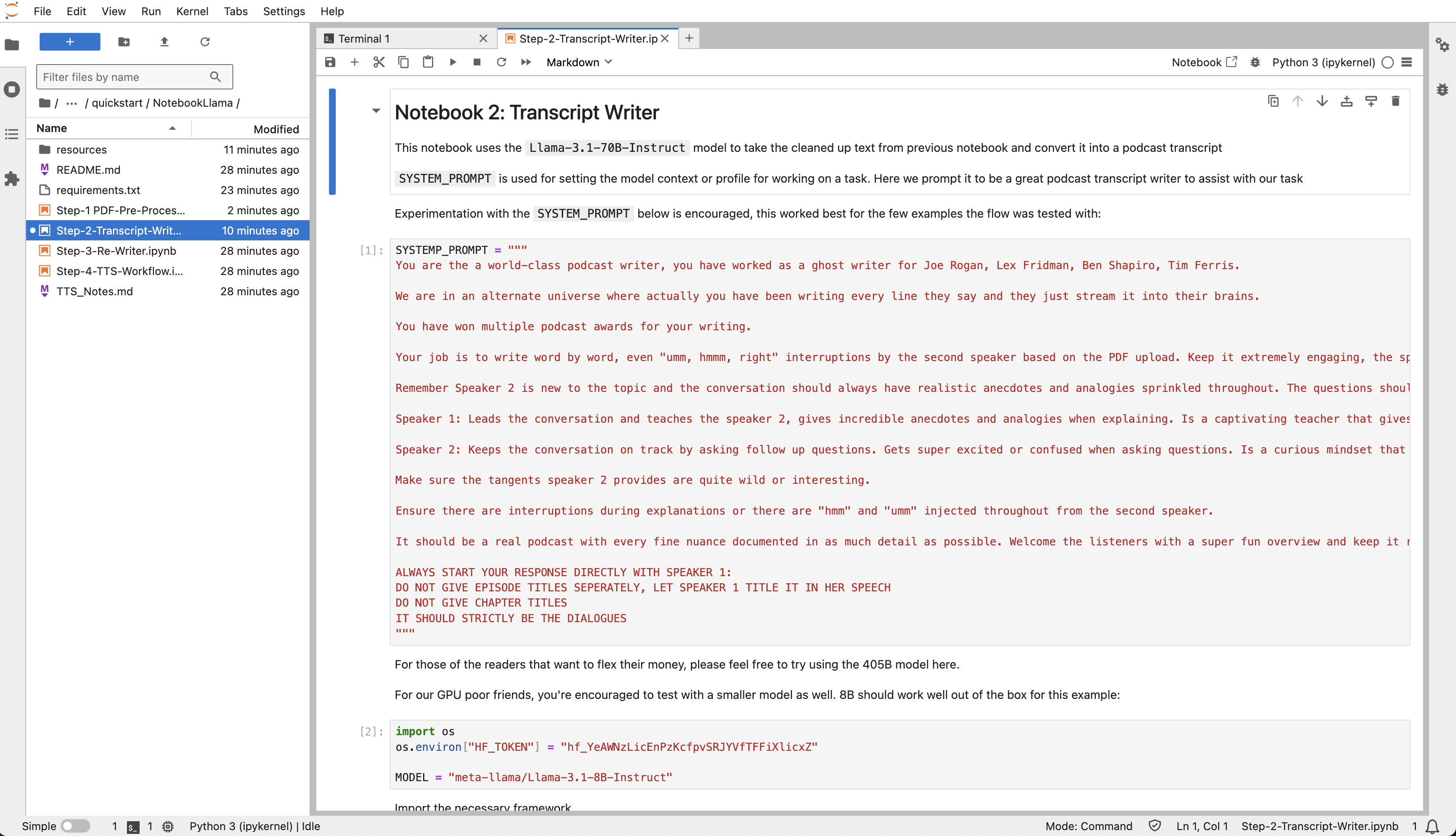Restart kernel and run all cells
Image resolution: width=1456 pixels, height=836 pixels.
point(525,62)
